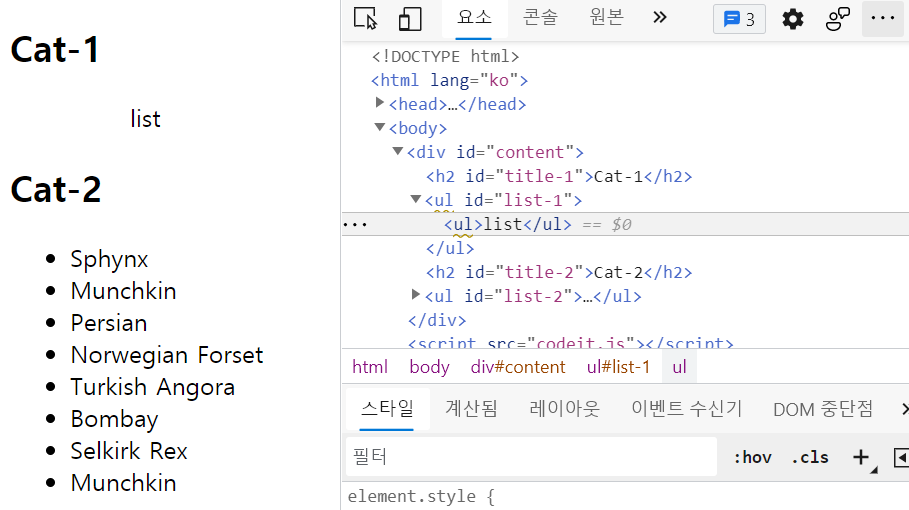
Task: Activate the inspect element picker tool
Action: (365, 19)
